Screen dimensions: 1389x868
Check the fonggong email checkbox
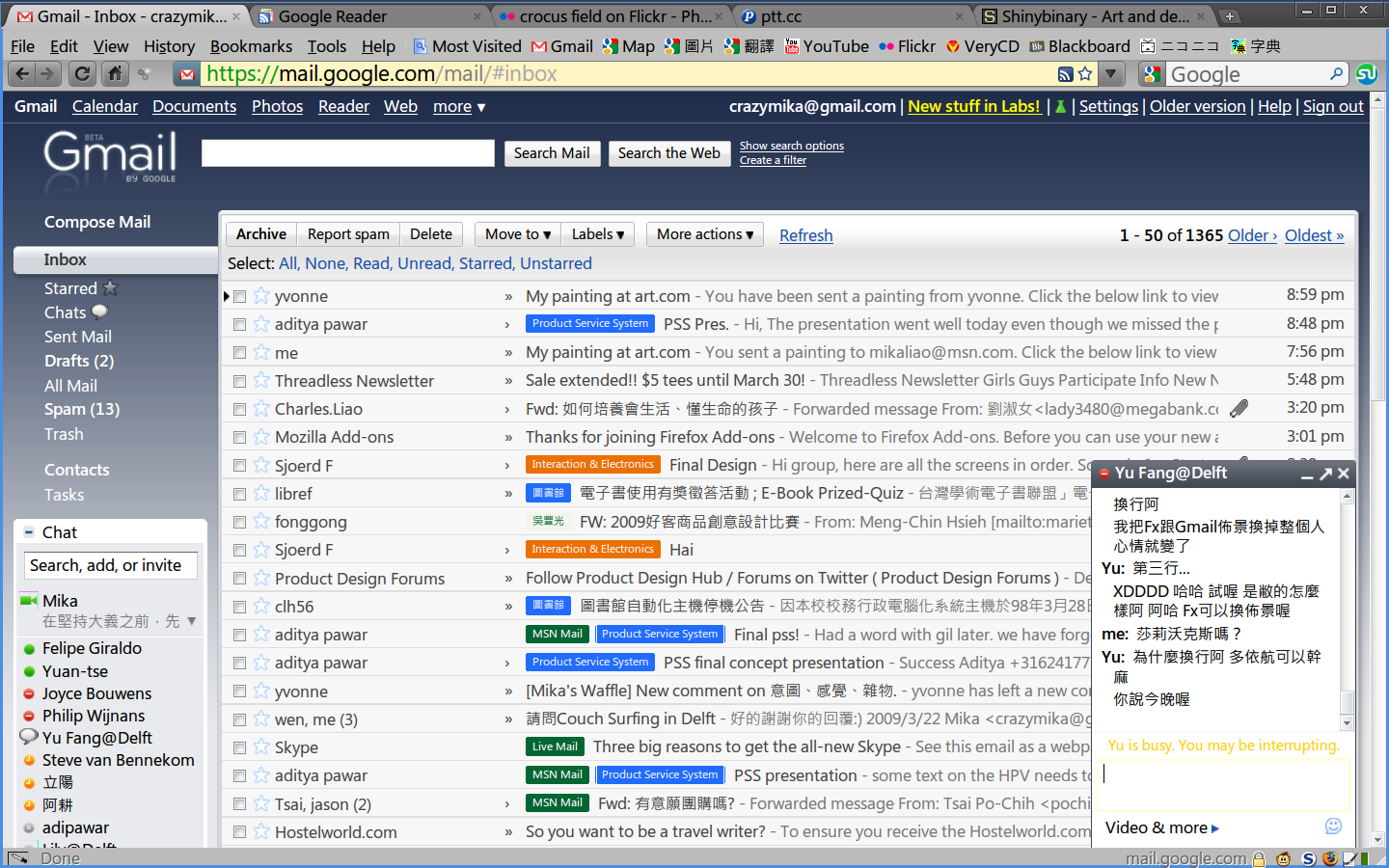240,522
